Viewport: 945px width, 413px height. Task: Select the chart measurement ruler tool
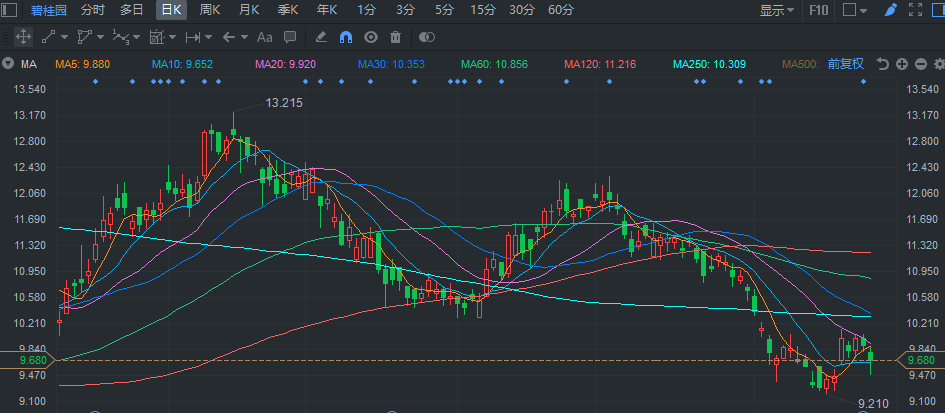coord(157,37)
